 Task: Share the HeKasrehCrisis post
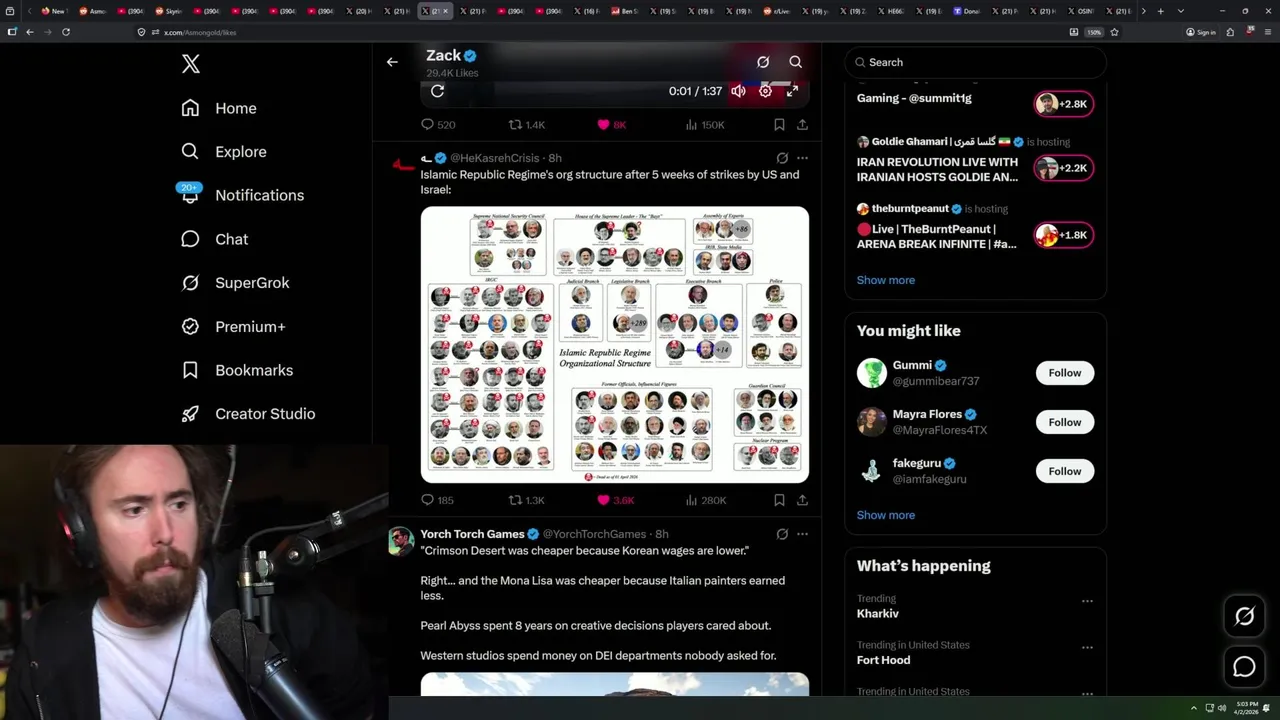[802, 500]
